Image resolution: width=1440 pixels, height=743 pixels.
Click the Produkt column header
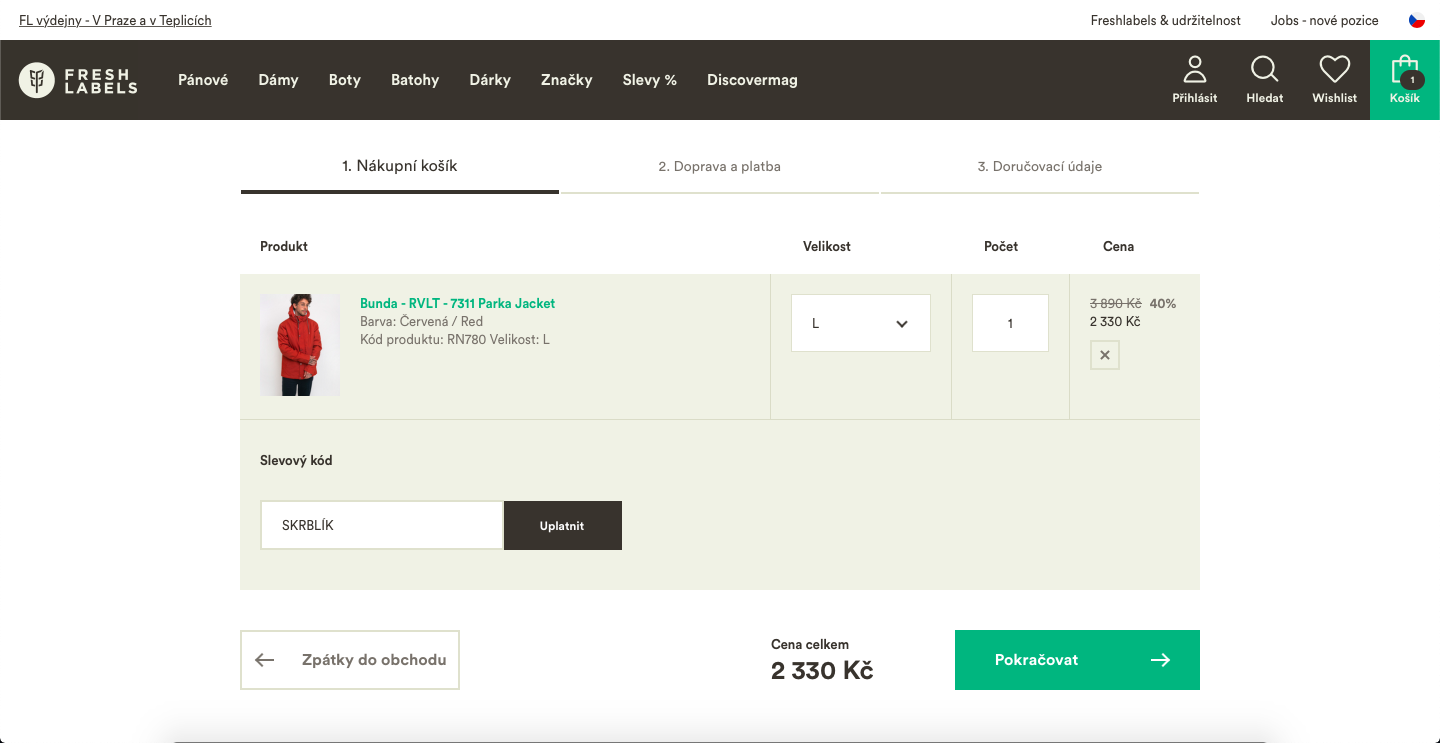pyautogui.click(x=284, y=246)
